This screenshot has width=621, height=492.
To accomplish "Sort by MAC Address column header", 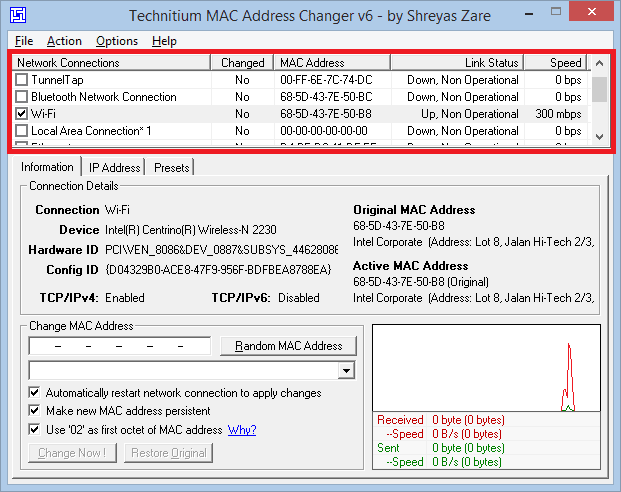I will coord(332,63).
